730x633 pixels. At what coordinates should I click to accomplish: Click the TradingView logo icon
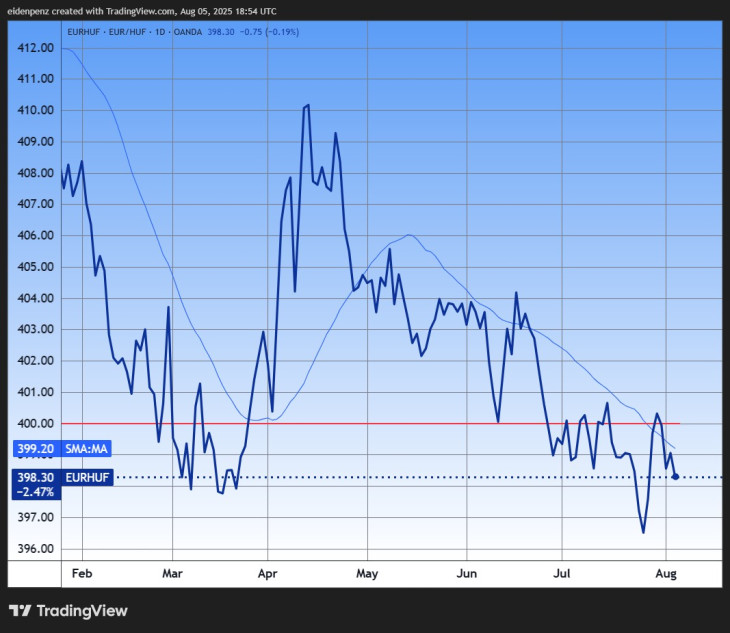(20, 611)
